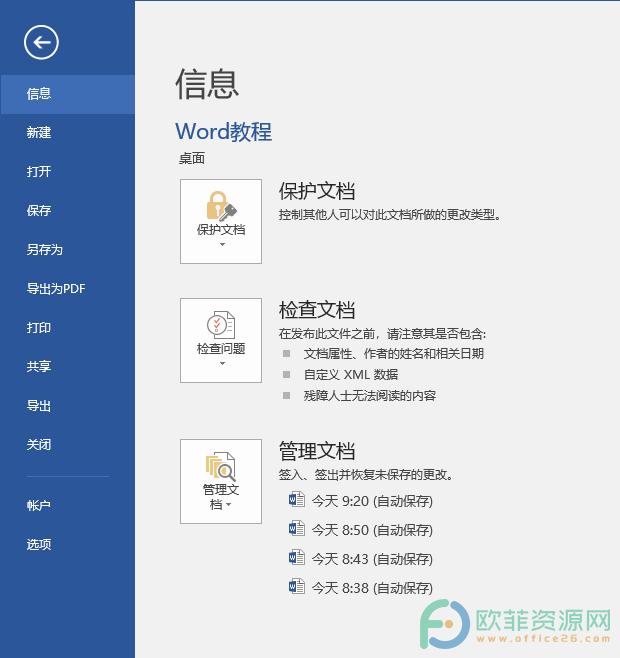The image size is (620, 658).
Task: Click Word file icon beside 今天 9:20
Action: tap(297, 499)
